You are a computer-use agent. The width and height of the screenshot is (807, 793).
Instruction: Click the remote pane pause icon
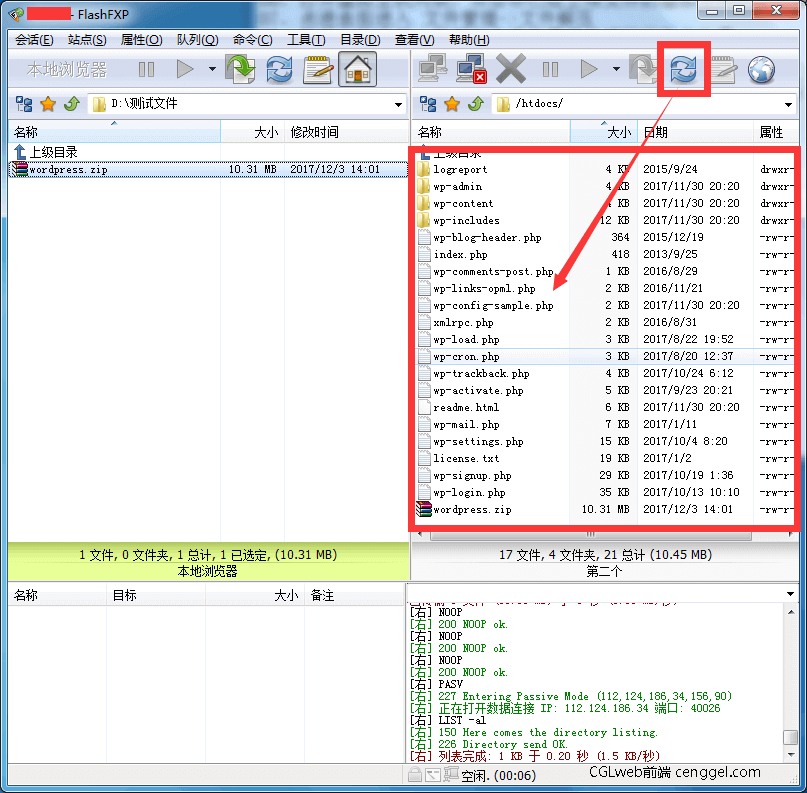click(x=550, y=69)
